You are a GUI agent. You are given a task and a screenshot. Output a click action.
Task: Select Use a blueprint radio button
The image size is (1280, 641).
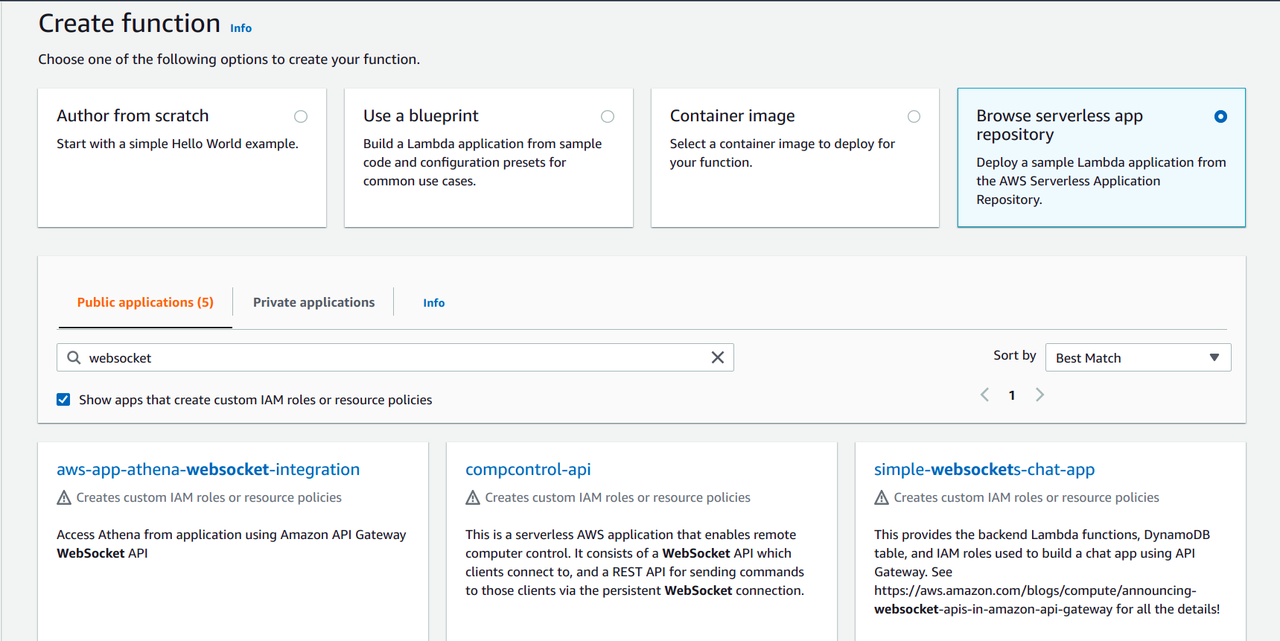(x=607, y=117)
